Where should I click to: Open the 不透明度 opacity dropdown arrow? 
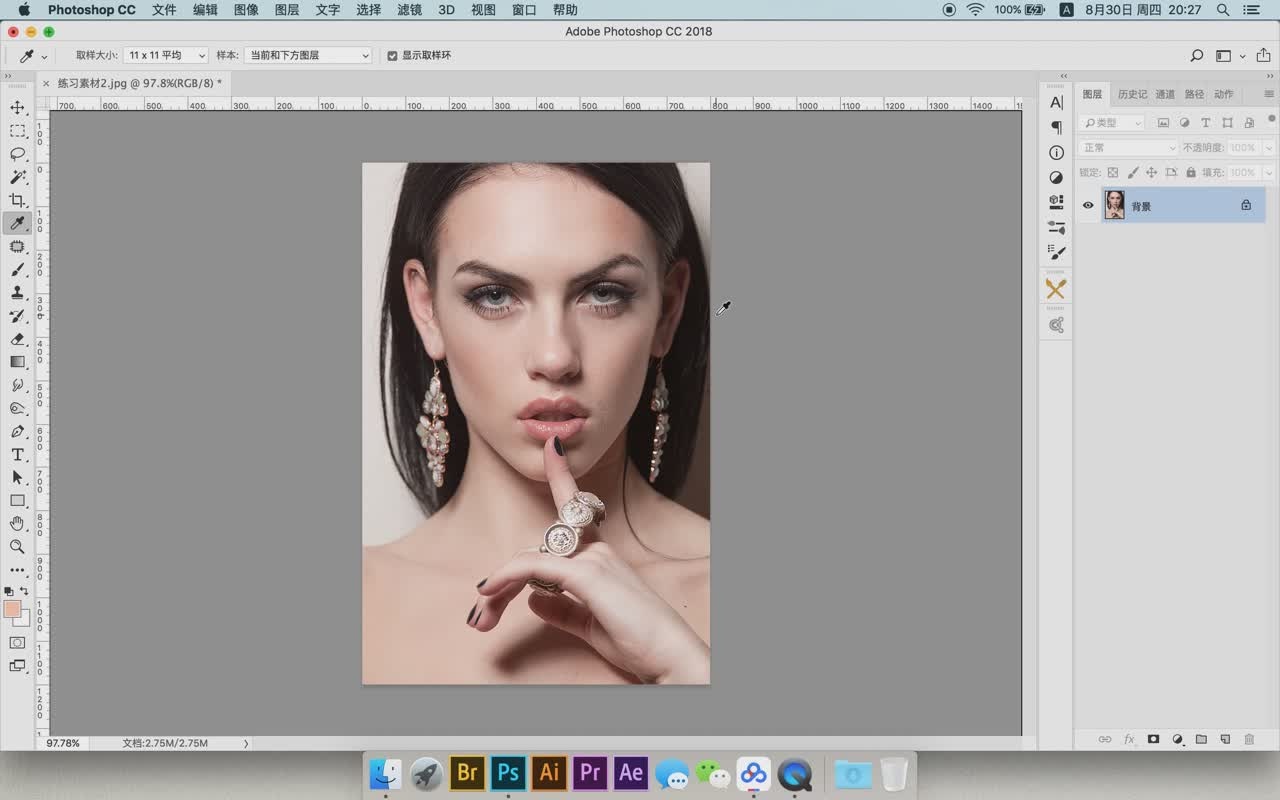tap(1269, 147)
